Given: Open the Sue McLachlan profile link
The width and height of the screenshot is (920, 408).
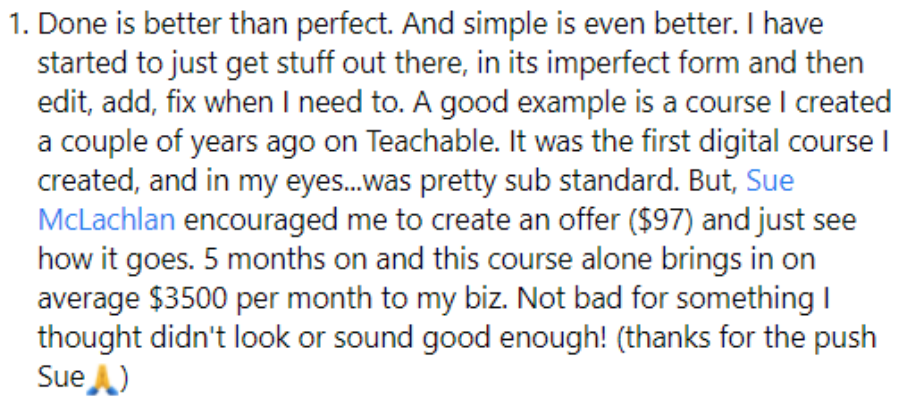Looking at the screenshot, I should (770, 183).
